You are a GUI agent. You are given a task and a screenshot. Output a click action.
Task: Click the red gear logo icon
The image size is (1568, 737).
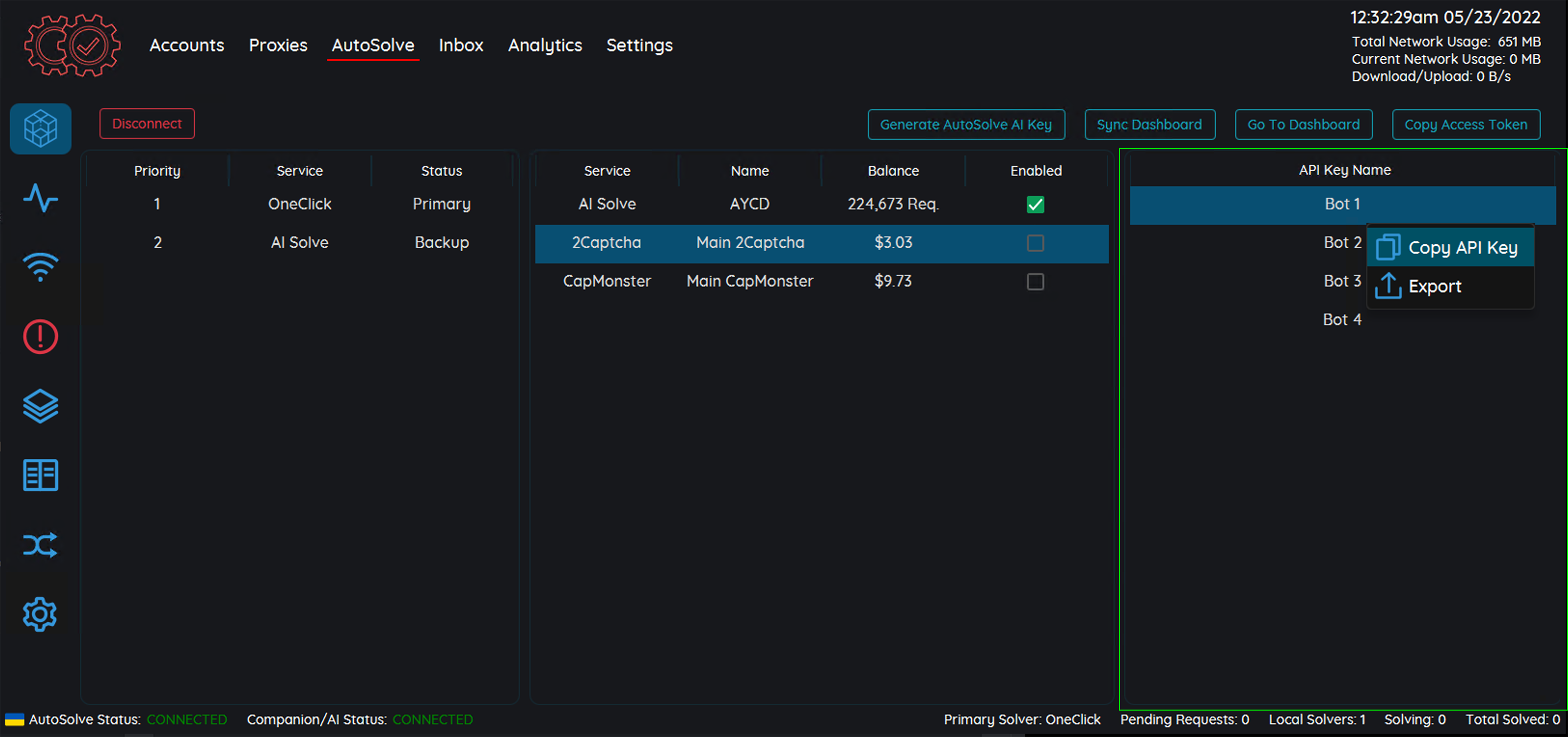(72, 46)
